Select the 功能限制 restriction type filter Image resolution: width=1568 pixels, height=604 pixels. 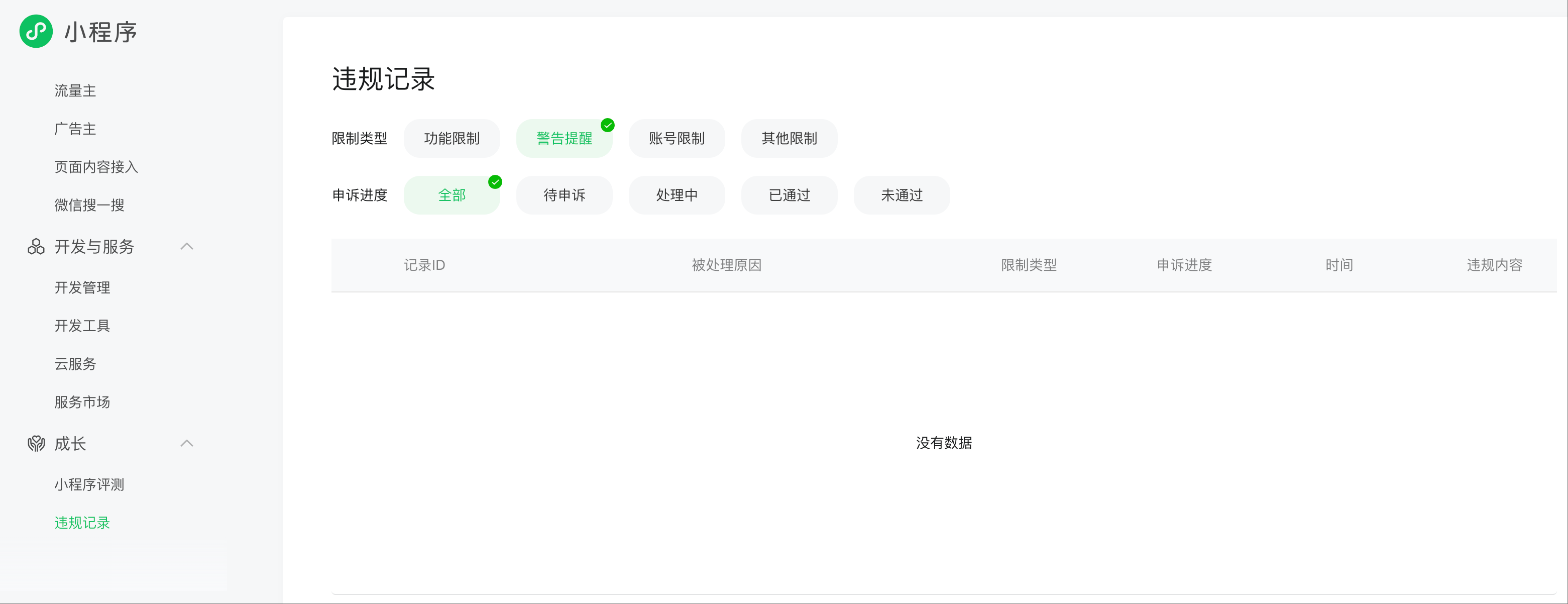click(452, 139)
